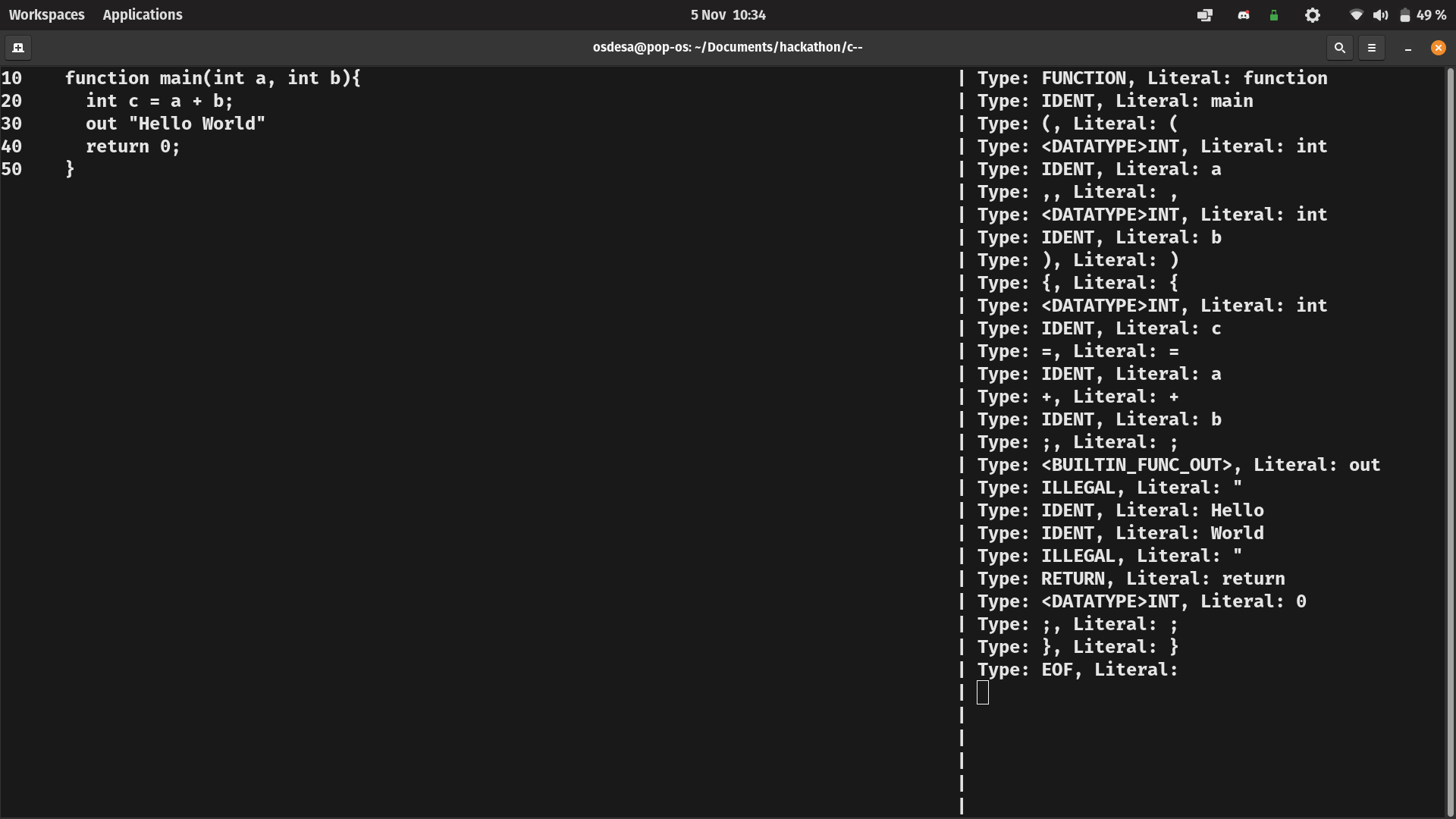Minimize the terminal window
This screenshot has height=819, width=1456.
click(1407, 48)
